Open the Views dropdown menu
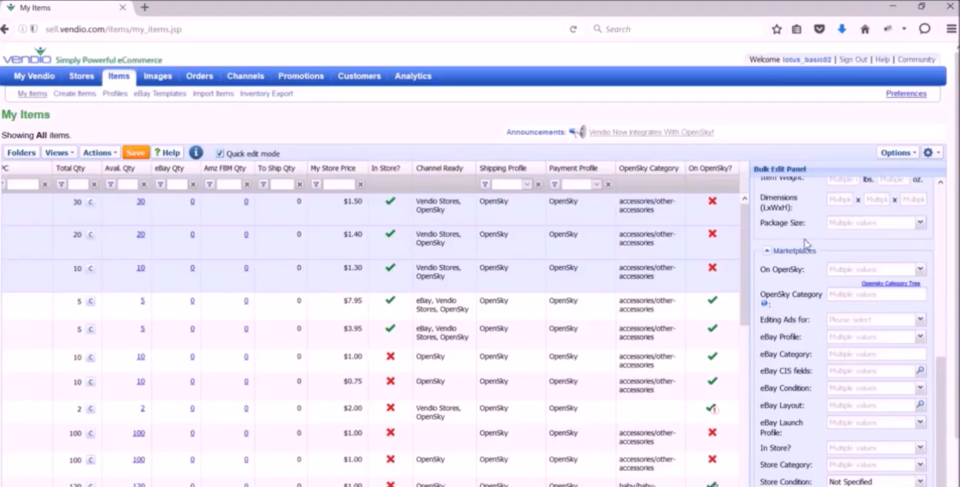This screenshot has height=487, width=960. tap(58, 153)
